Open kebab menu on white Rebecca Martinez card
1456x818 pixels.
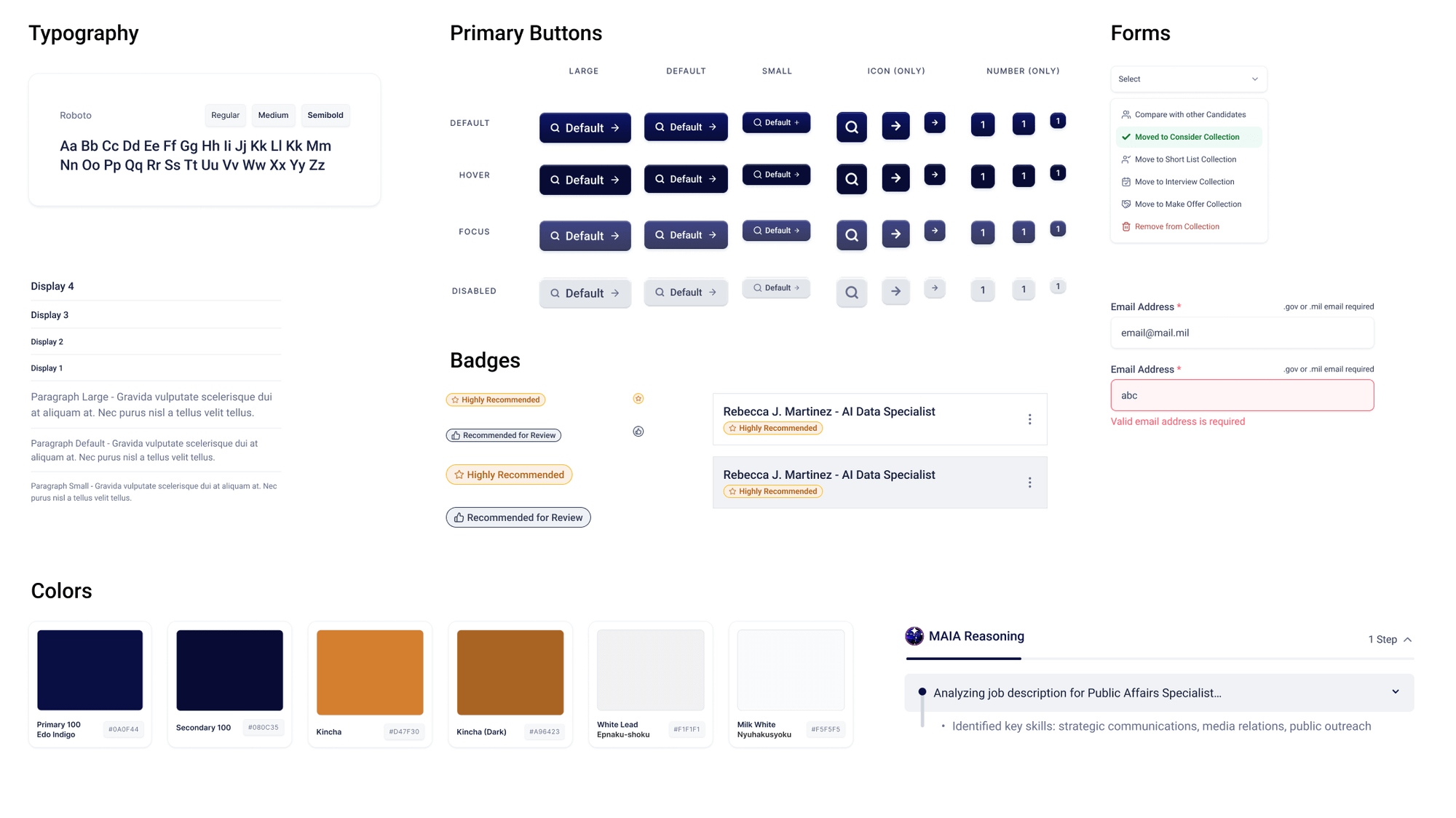tap(1029, 419)
